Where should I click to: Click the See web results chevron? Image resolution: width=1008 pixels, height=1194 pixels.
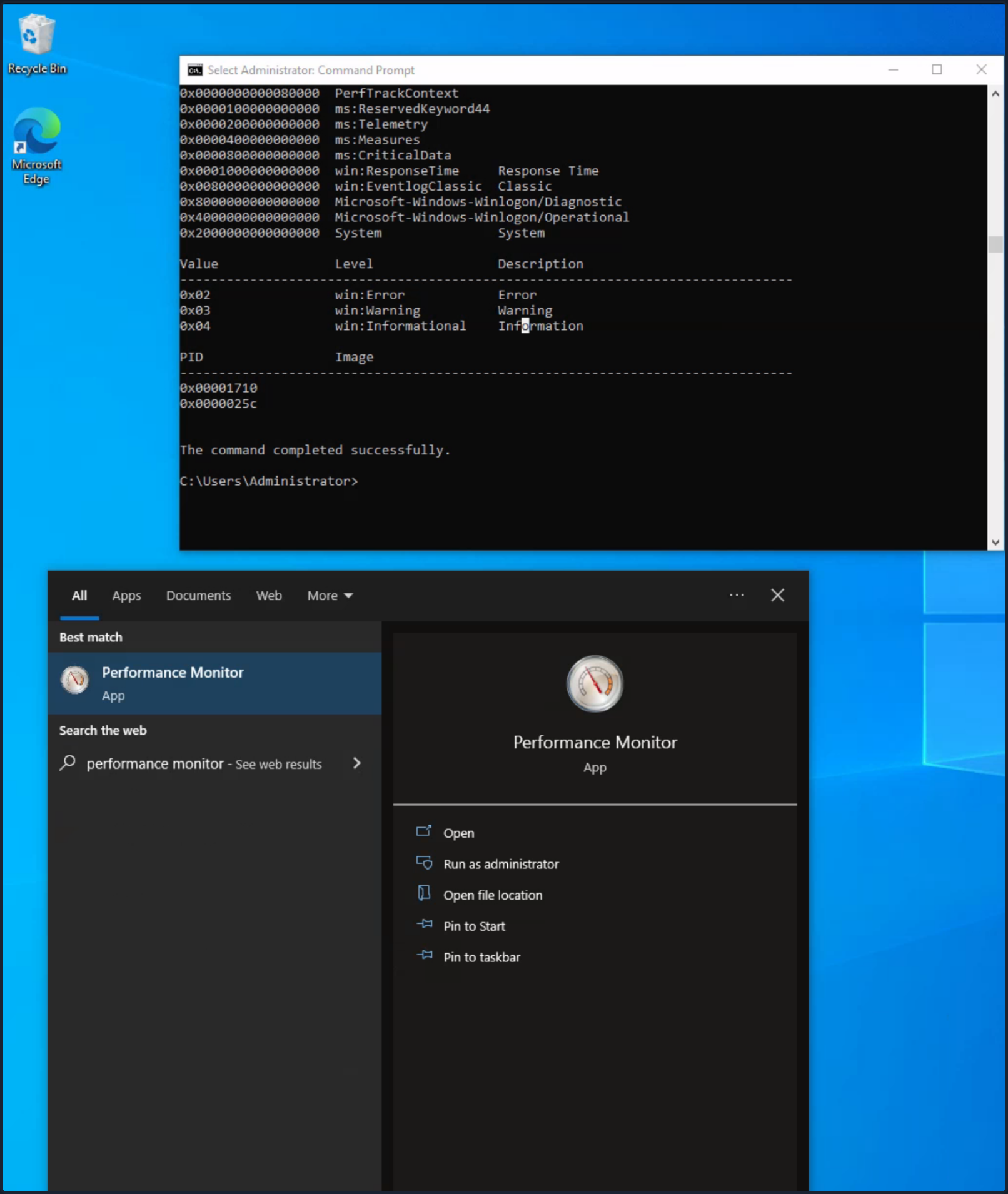coord(356,763)
